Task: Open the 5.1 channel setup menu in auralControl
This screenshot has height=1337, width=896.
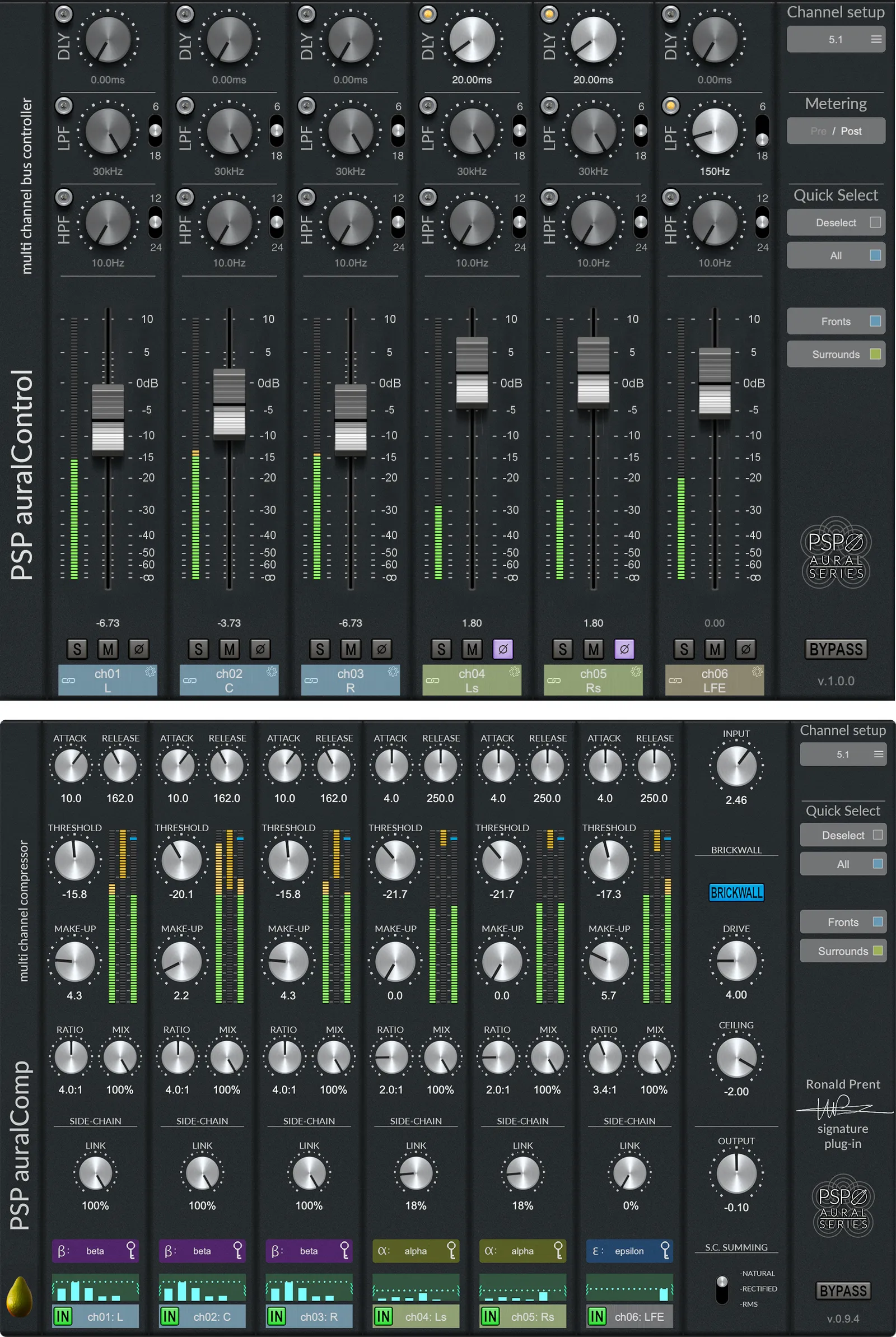Action: tap(836, 39)
